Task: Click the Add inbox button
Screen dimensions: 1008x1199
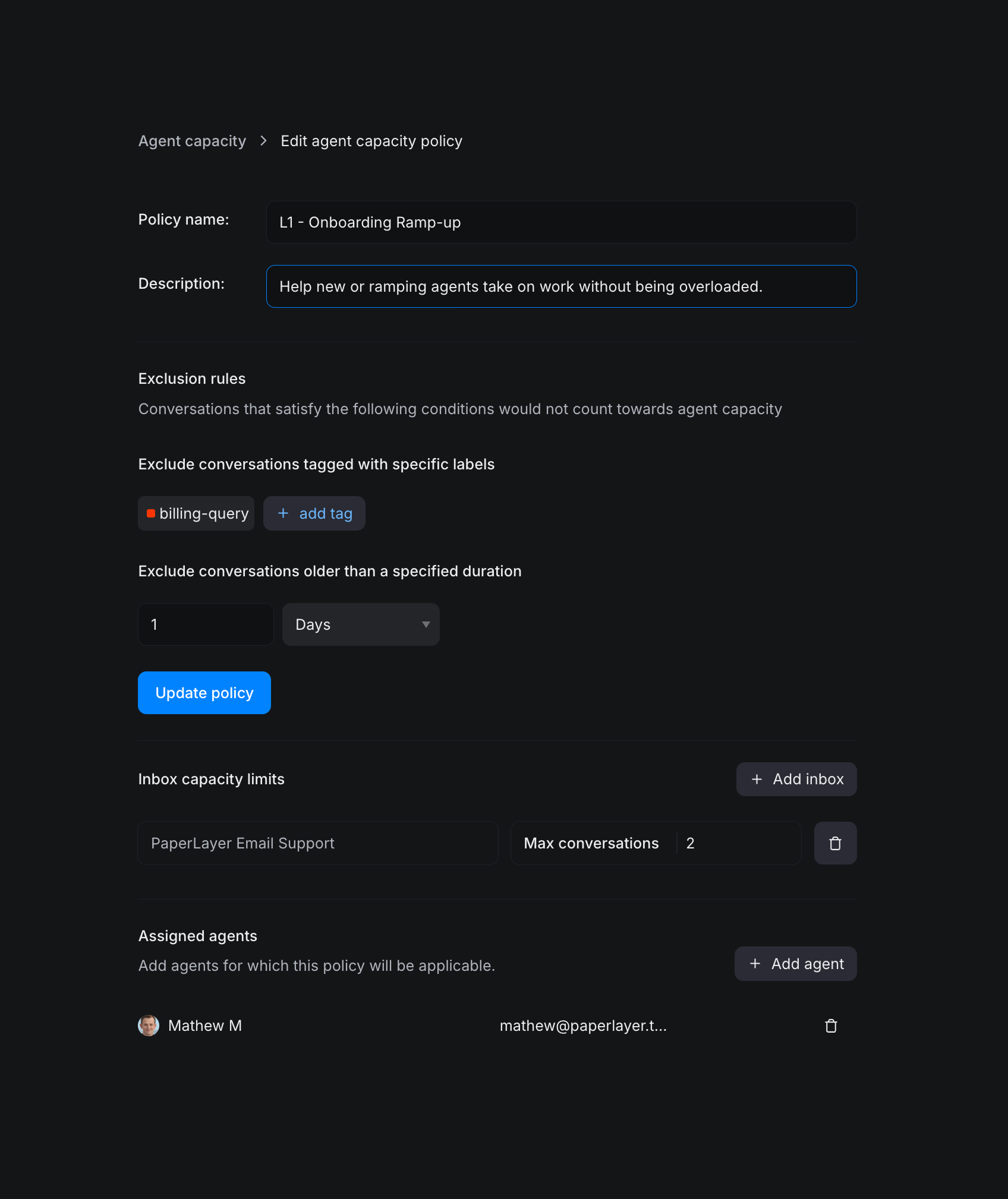Action: 796,779
